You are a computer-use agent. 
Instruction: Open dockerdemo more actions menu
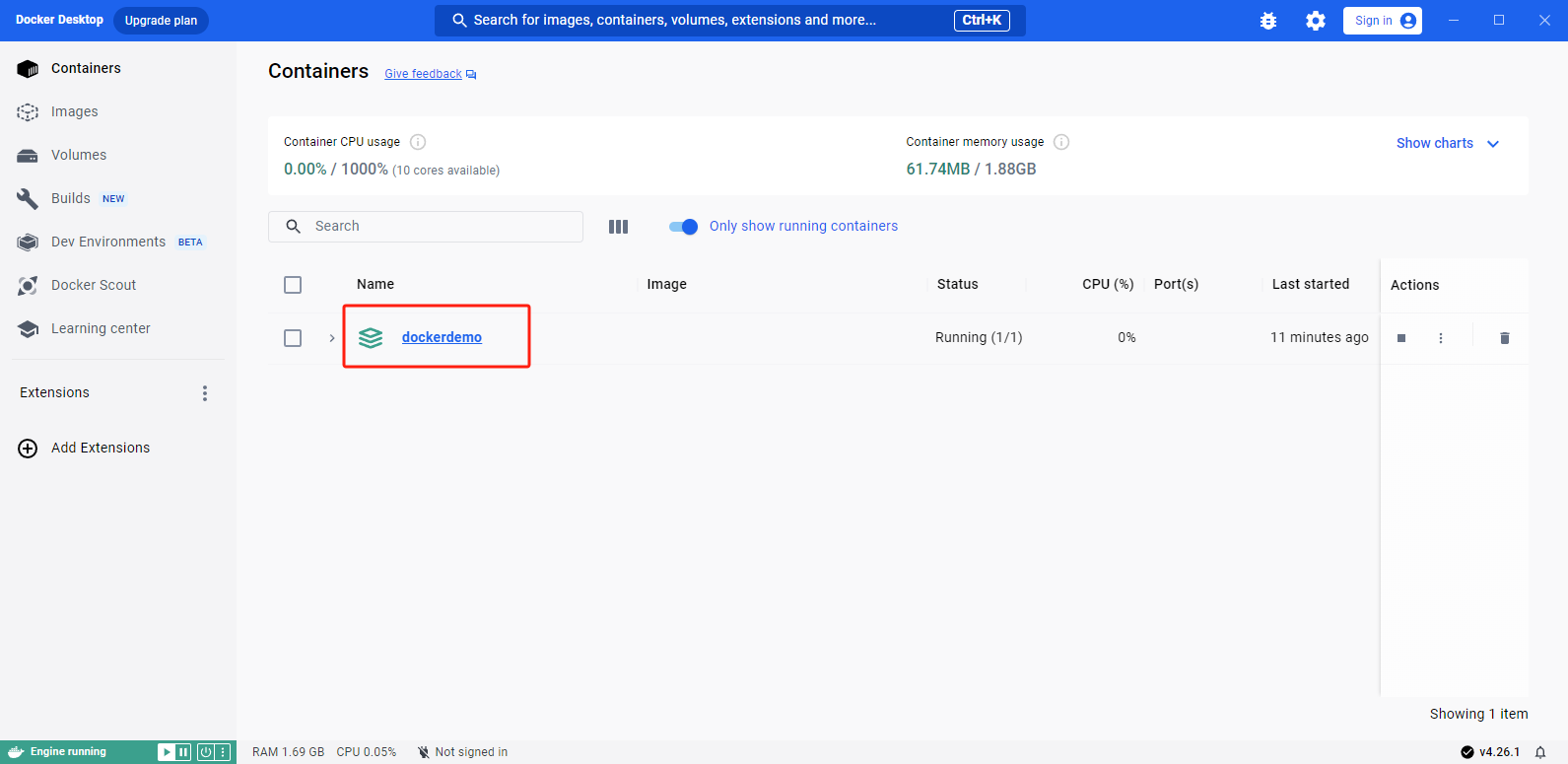[x=1441, y=338]
